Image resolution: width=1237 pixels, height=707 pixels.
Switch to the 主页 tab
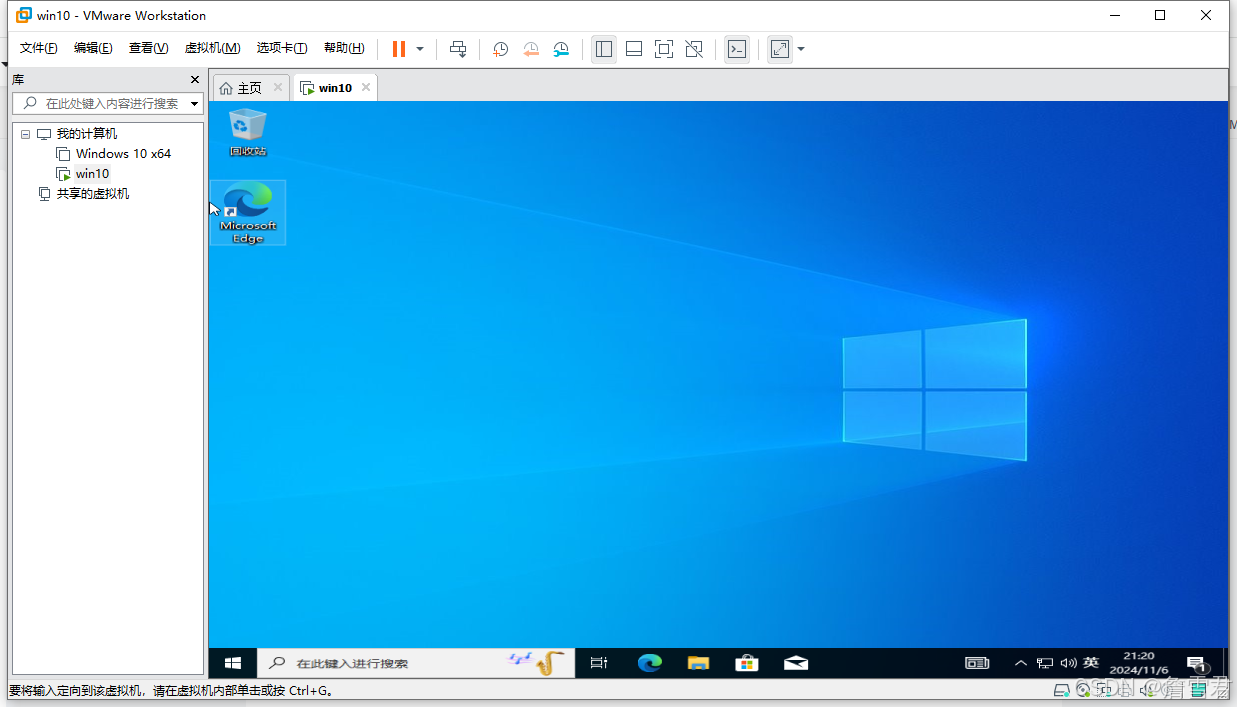tap(248, 87)
